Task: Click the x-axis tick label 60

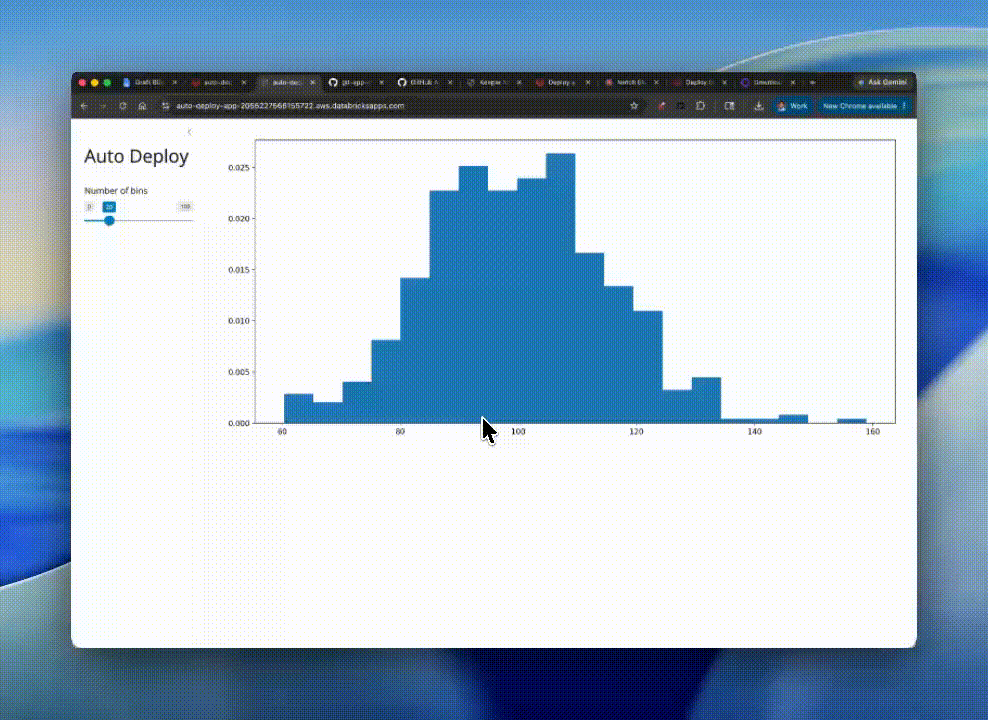Action: [282, 432]
